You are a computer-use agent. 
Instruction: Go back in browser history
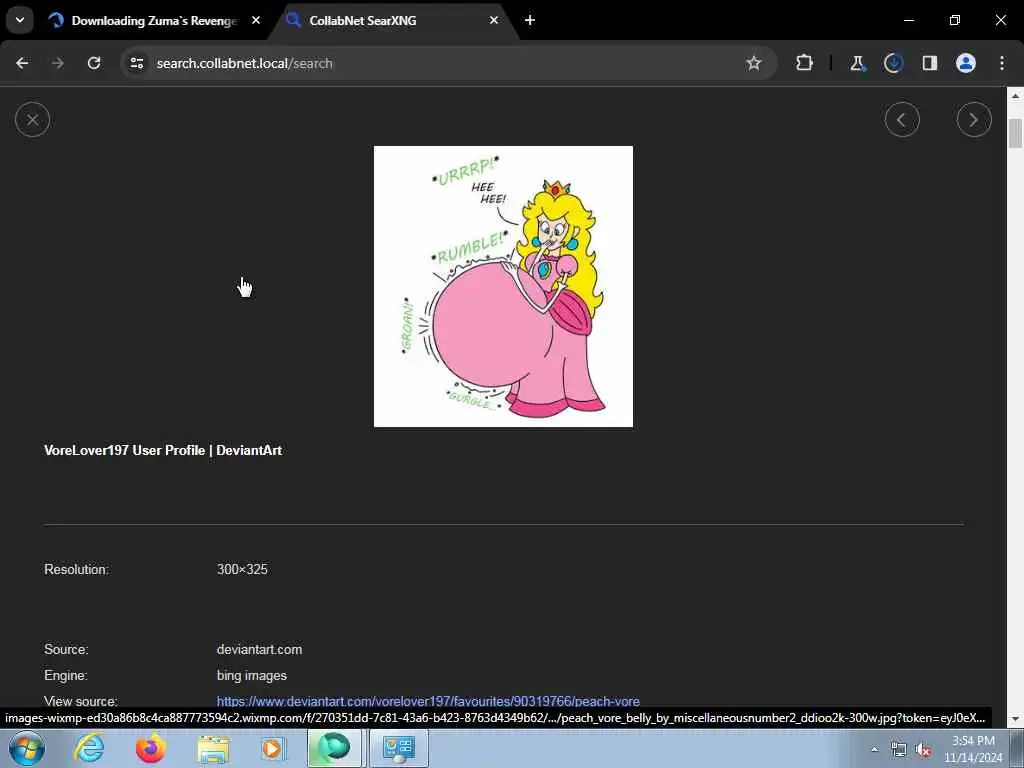pyautogui.click(x=22, y=63)
